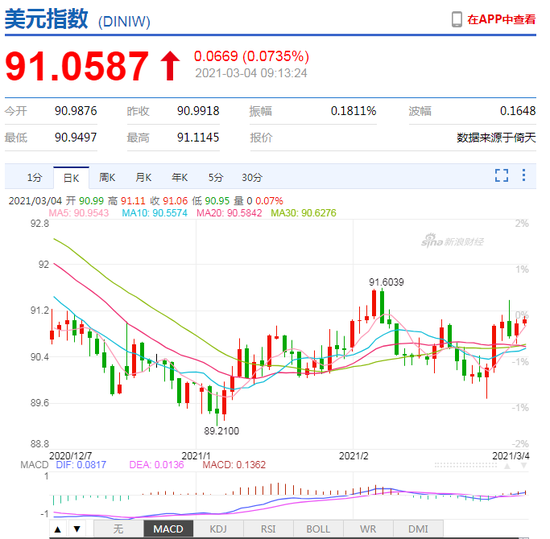
Task: Switch to the 周K chart tab
Action: point(107,177)
